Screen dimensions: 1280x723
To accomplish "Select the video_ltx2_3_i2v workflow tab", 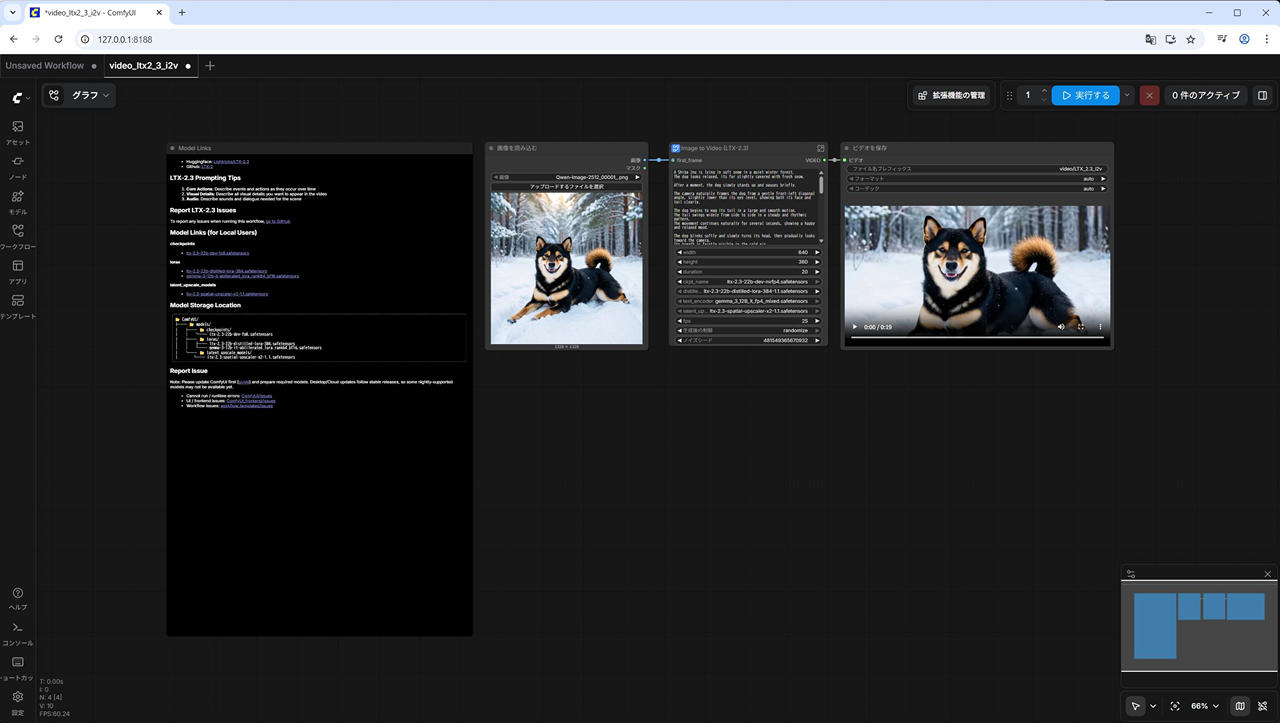I will coord(143,66).
